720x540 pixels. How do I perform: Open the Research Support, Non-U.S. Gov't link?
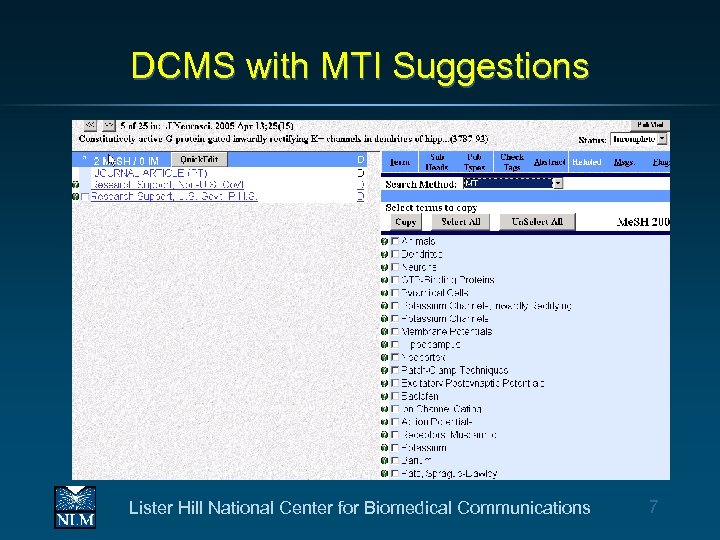(x=167, y=185)
